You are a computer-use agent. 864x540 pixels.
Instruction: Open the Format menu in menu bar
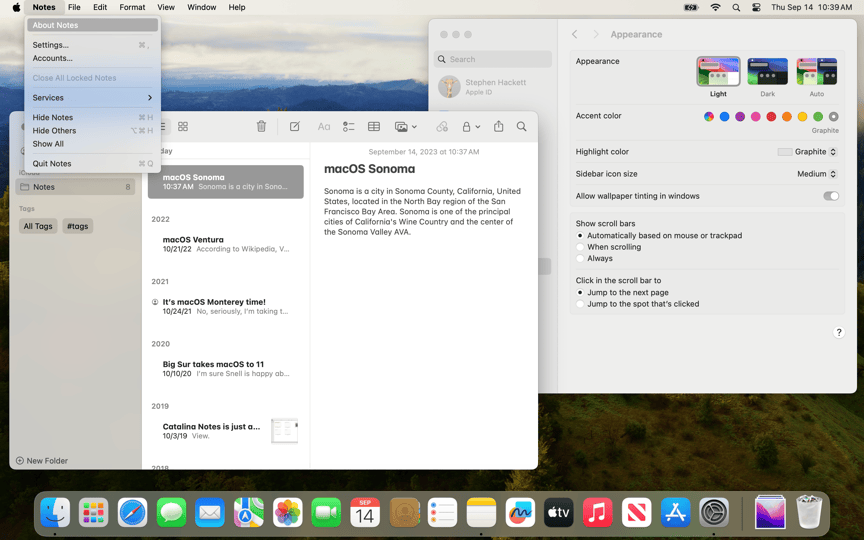(x=132, y=7)
